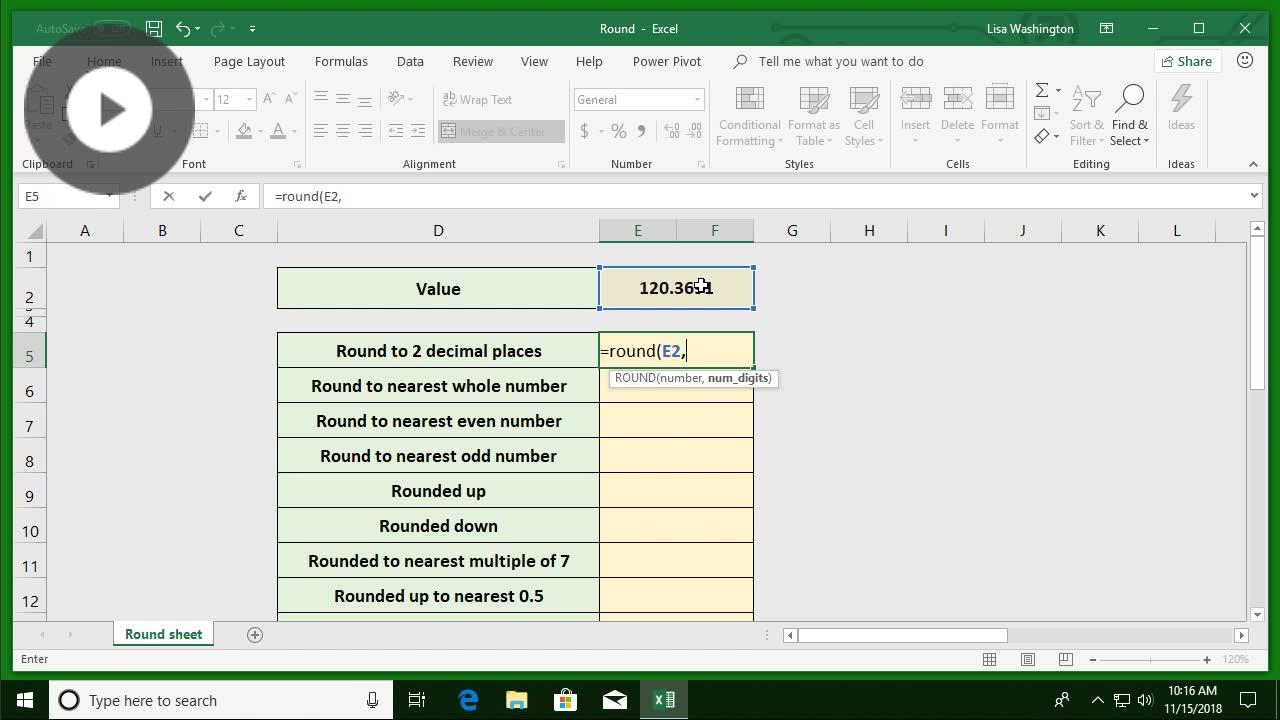
Task: Open the Name Box dropdown
Action: click(x=109, y=196)
